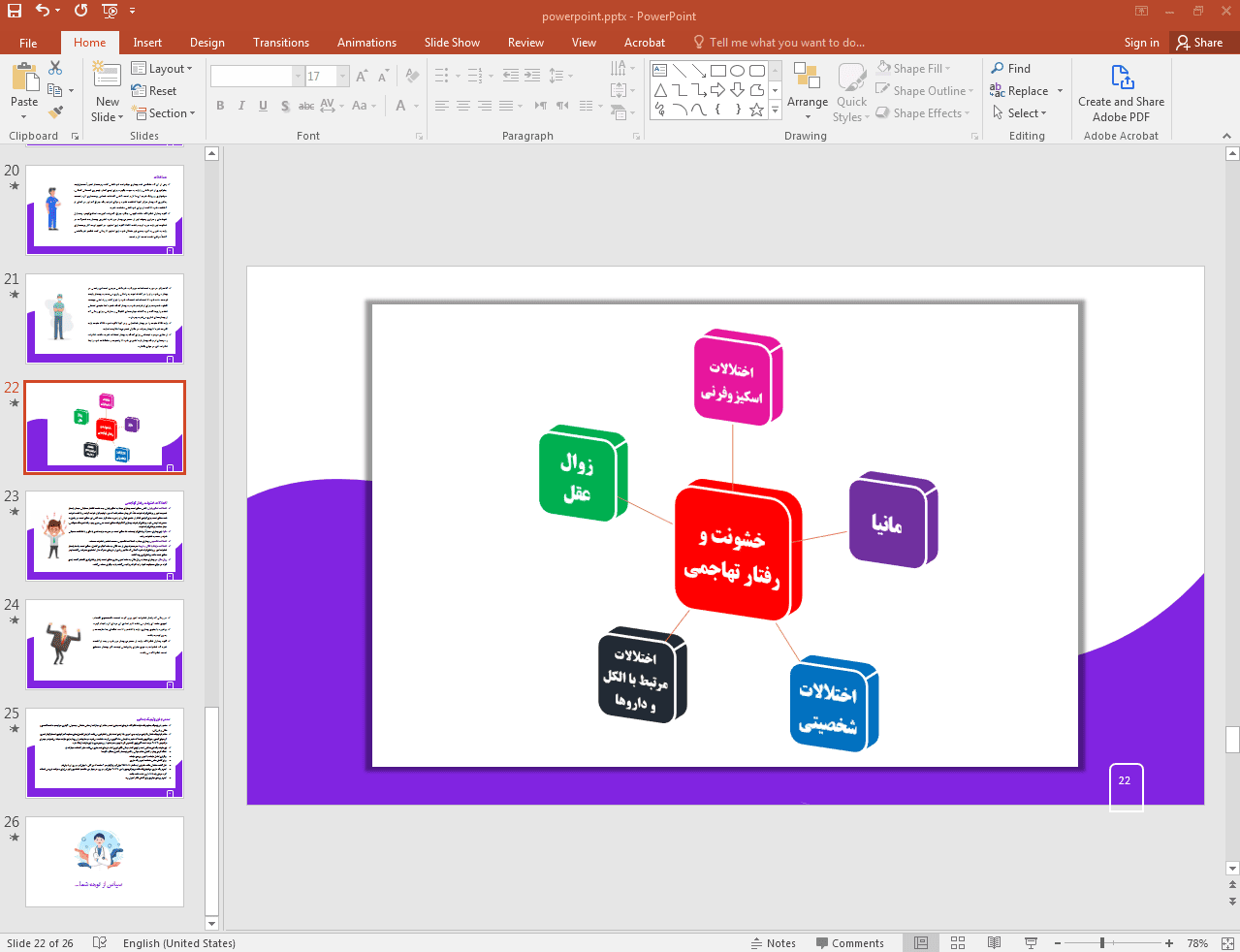Click the New Slide icon
Screen dimensions: 1240x952
click(107, 76)
